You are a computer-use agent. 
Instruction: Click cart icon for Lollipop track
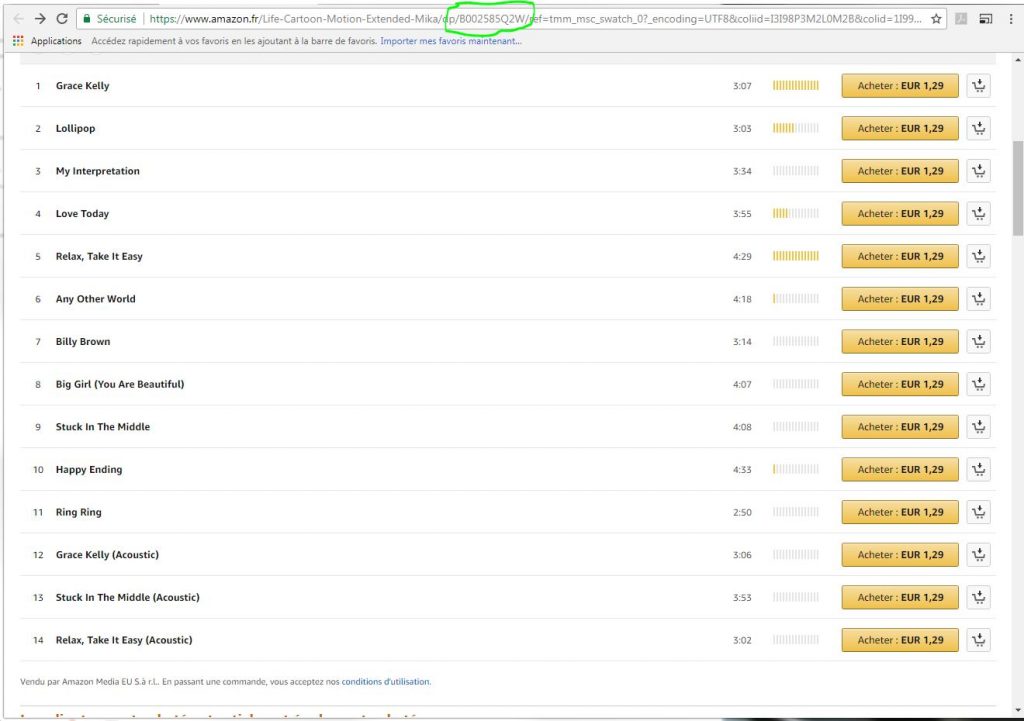pos(978,129)
